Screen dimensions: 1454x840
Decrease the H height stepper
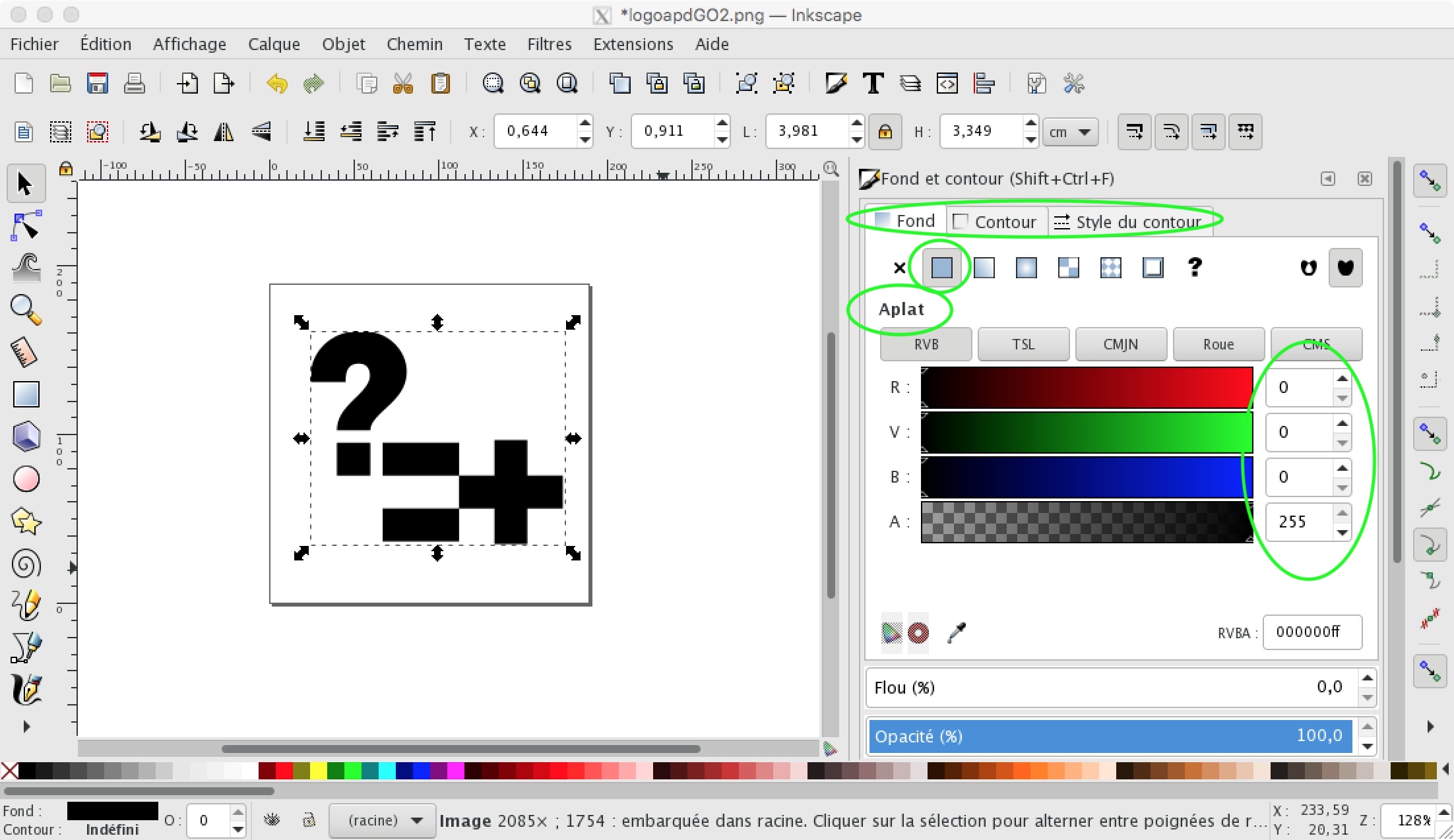(x=1030, y=139)
